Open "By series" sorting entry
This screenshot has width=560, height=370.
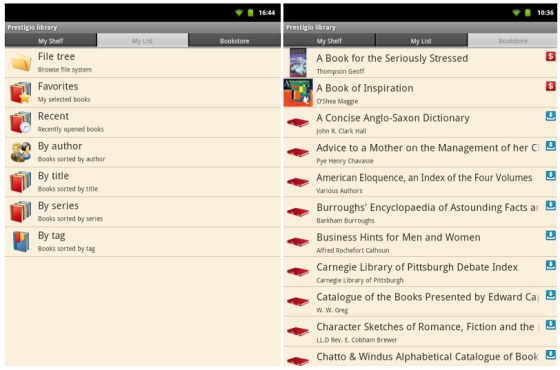[x=143, y=212]
